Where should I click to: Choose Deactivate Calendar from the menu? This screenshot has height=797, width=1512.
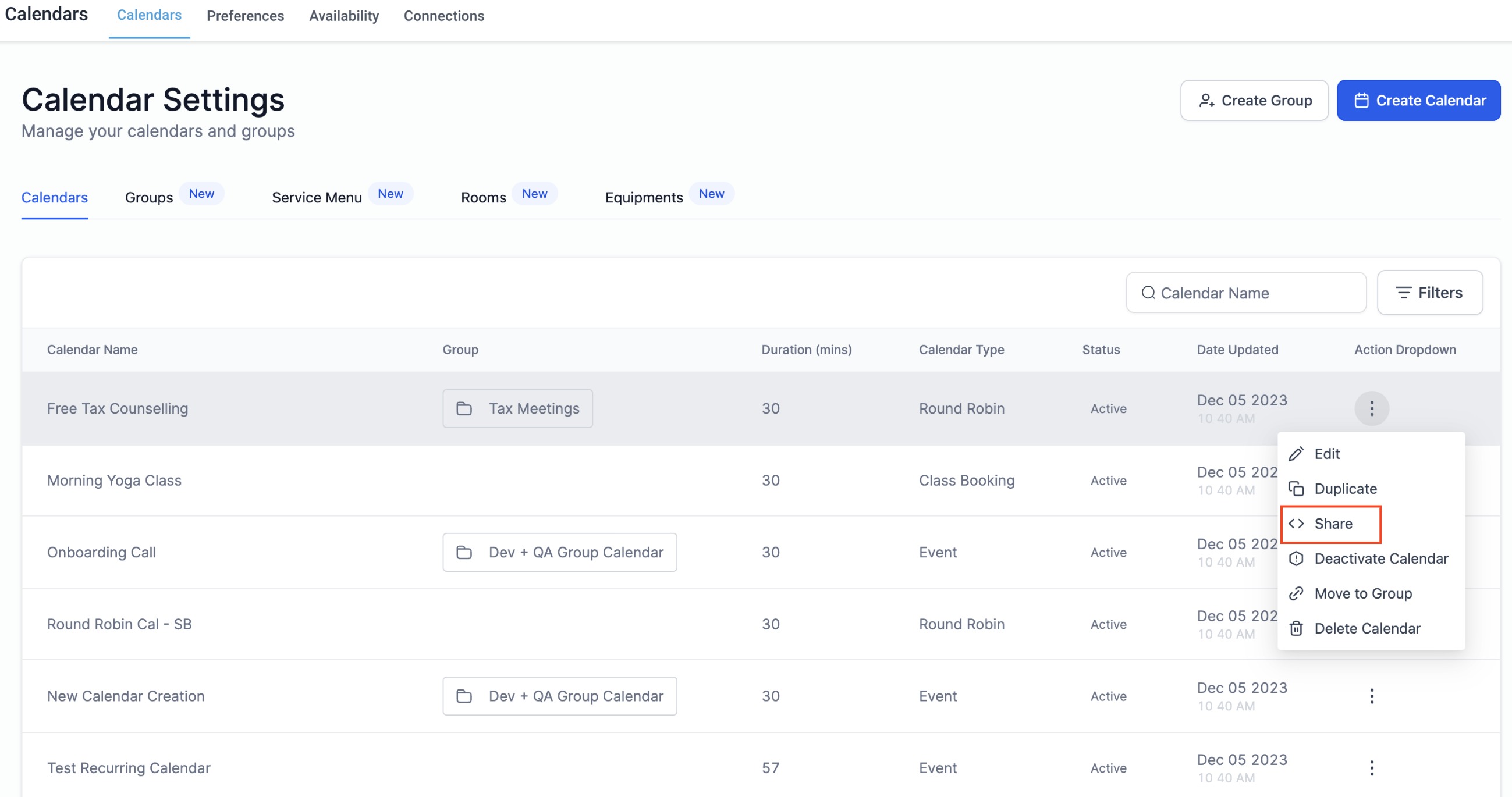click(x=1380, y=558)
